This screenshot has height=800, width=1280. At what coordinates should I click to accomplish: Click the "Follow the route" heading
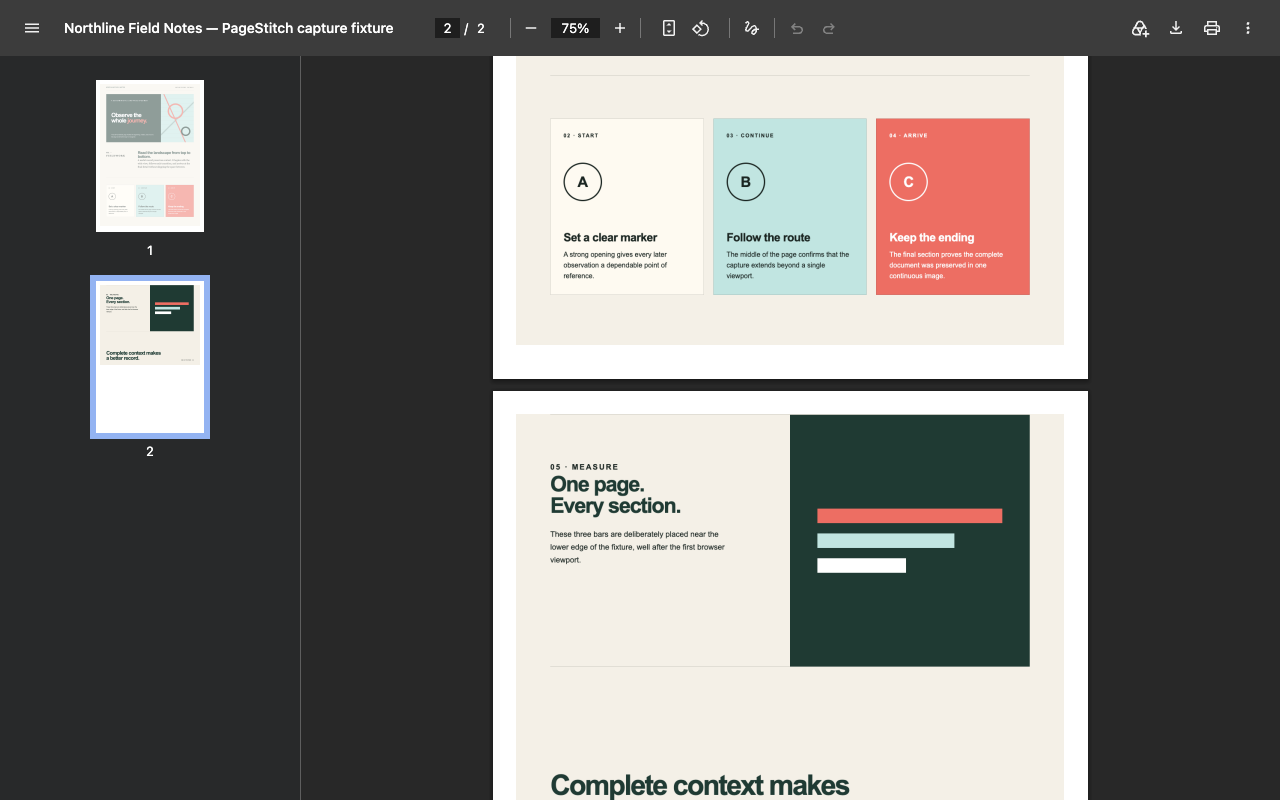point(768,238)
